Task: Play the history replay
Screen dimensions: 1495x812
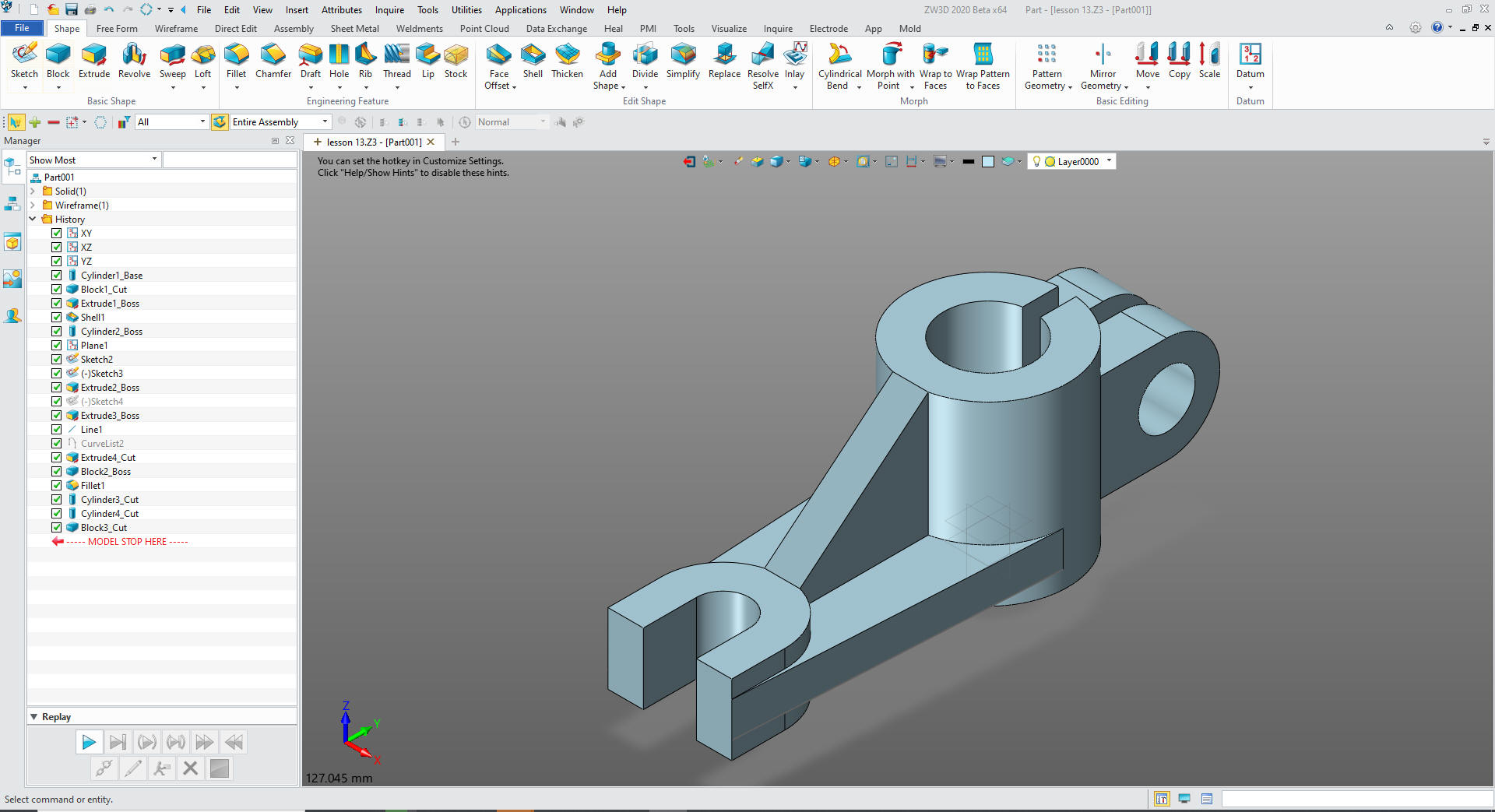Action: point(88,742)
